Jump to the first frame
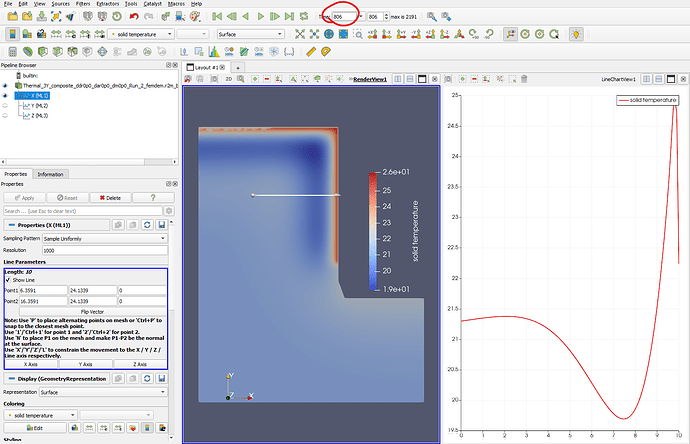Image resolution: width=690 pixels, height=444 pixels. [x=219, y=17]
